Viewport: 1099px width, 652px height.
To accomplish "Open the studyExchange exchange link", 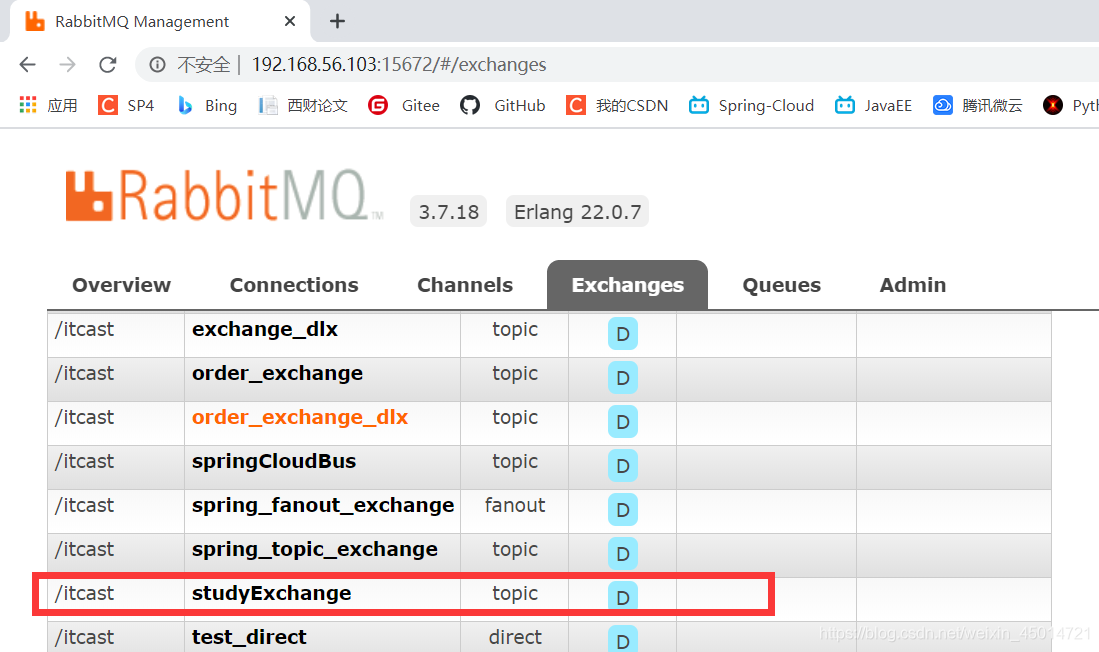I will click(x=272, y=594).
